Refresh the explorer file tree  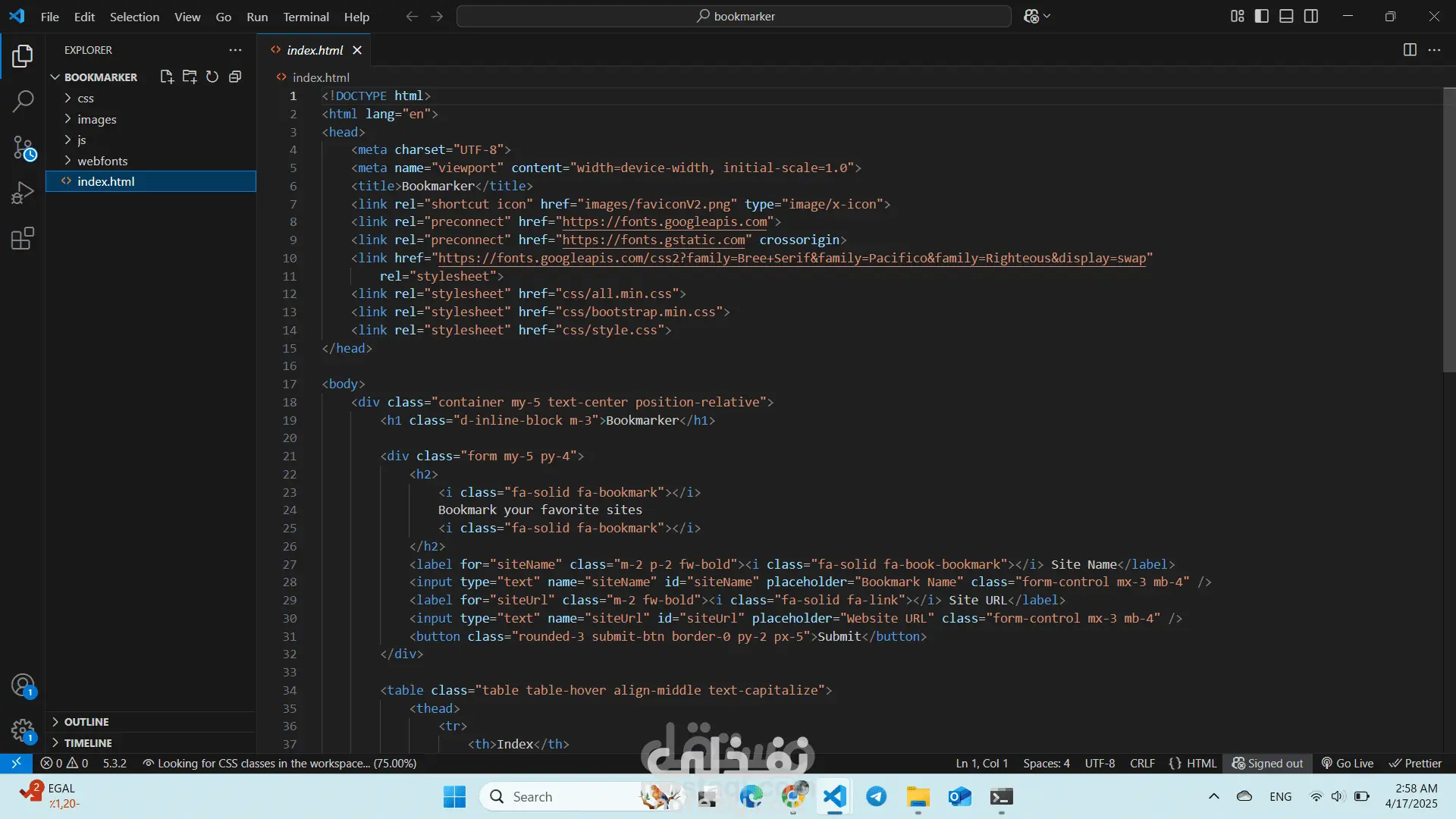(x=212, y=77)
